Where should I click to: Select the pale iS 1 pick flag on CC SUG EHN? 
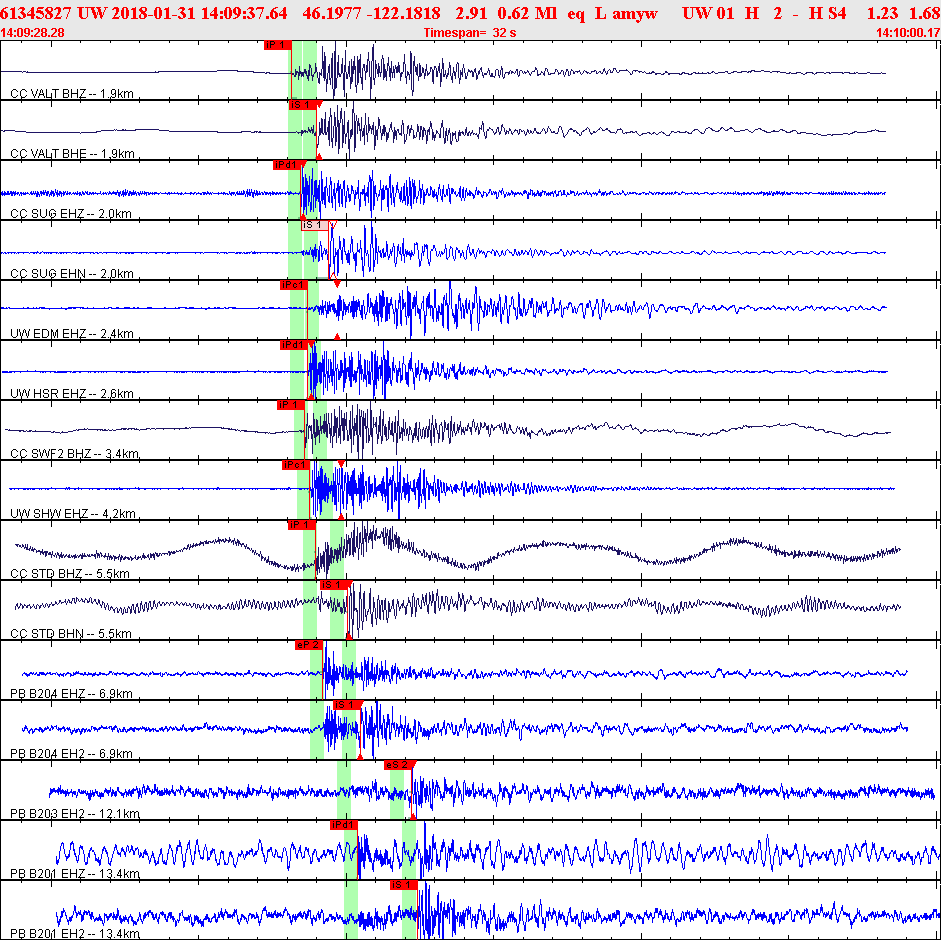[315, 225]
